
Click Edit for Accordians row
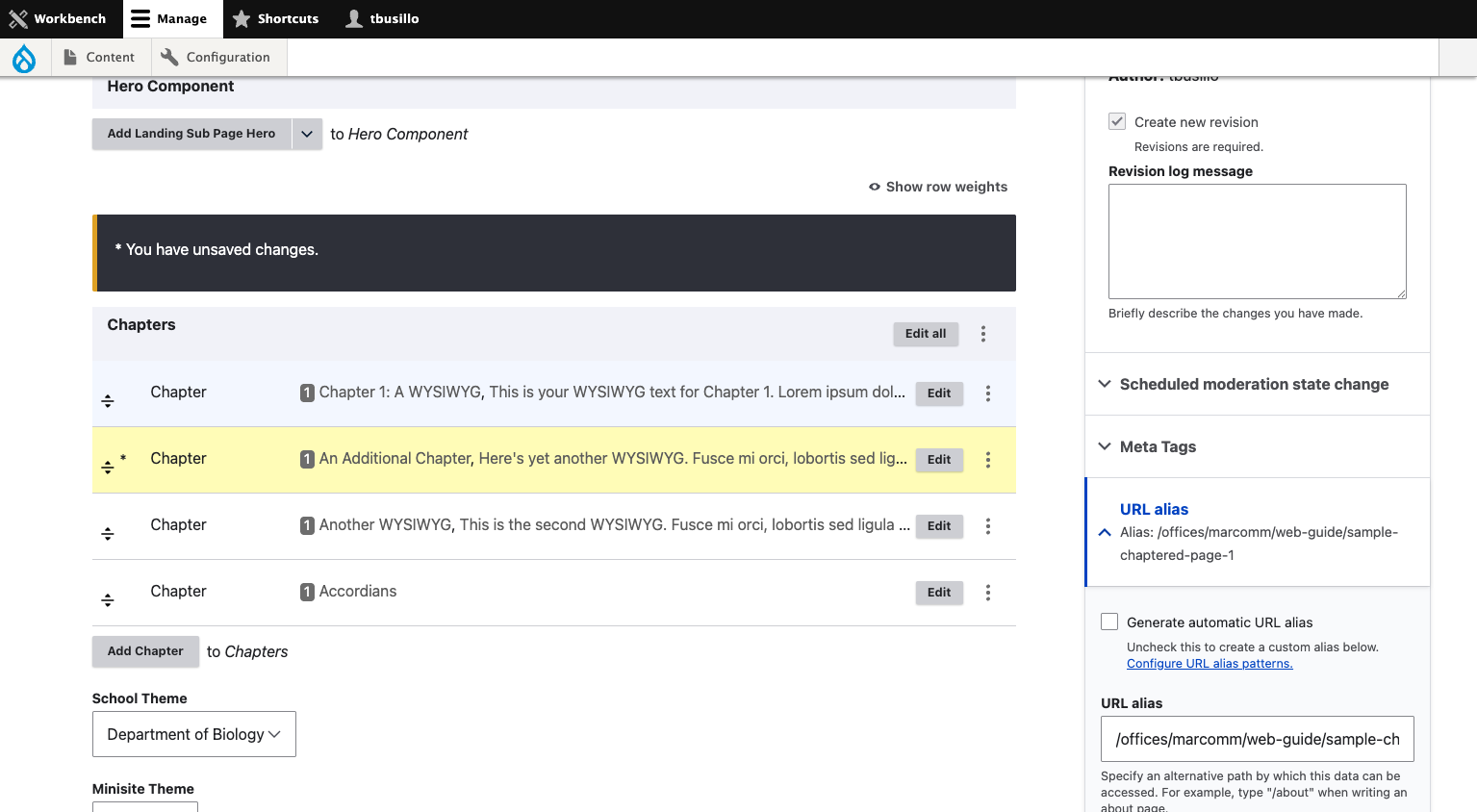(x=939, y=593)
